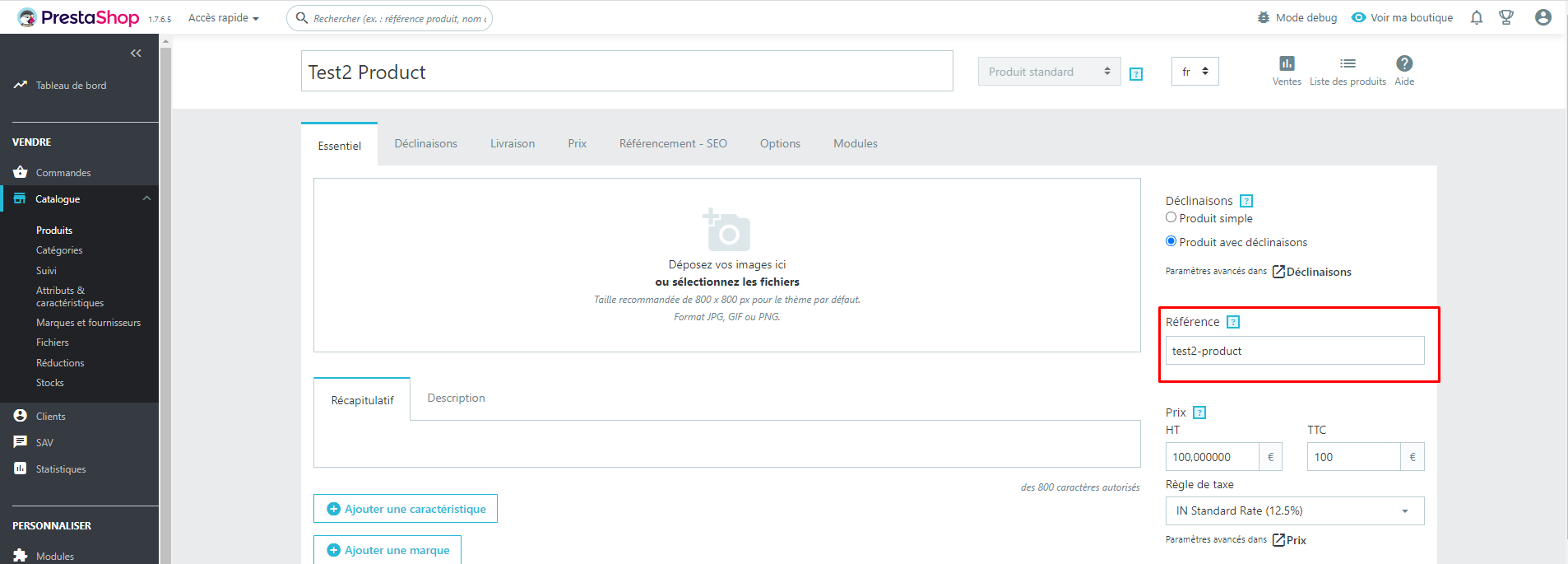Open Attributs & caractéristiques in sidebar

(x=70, y=296)
